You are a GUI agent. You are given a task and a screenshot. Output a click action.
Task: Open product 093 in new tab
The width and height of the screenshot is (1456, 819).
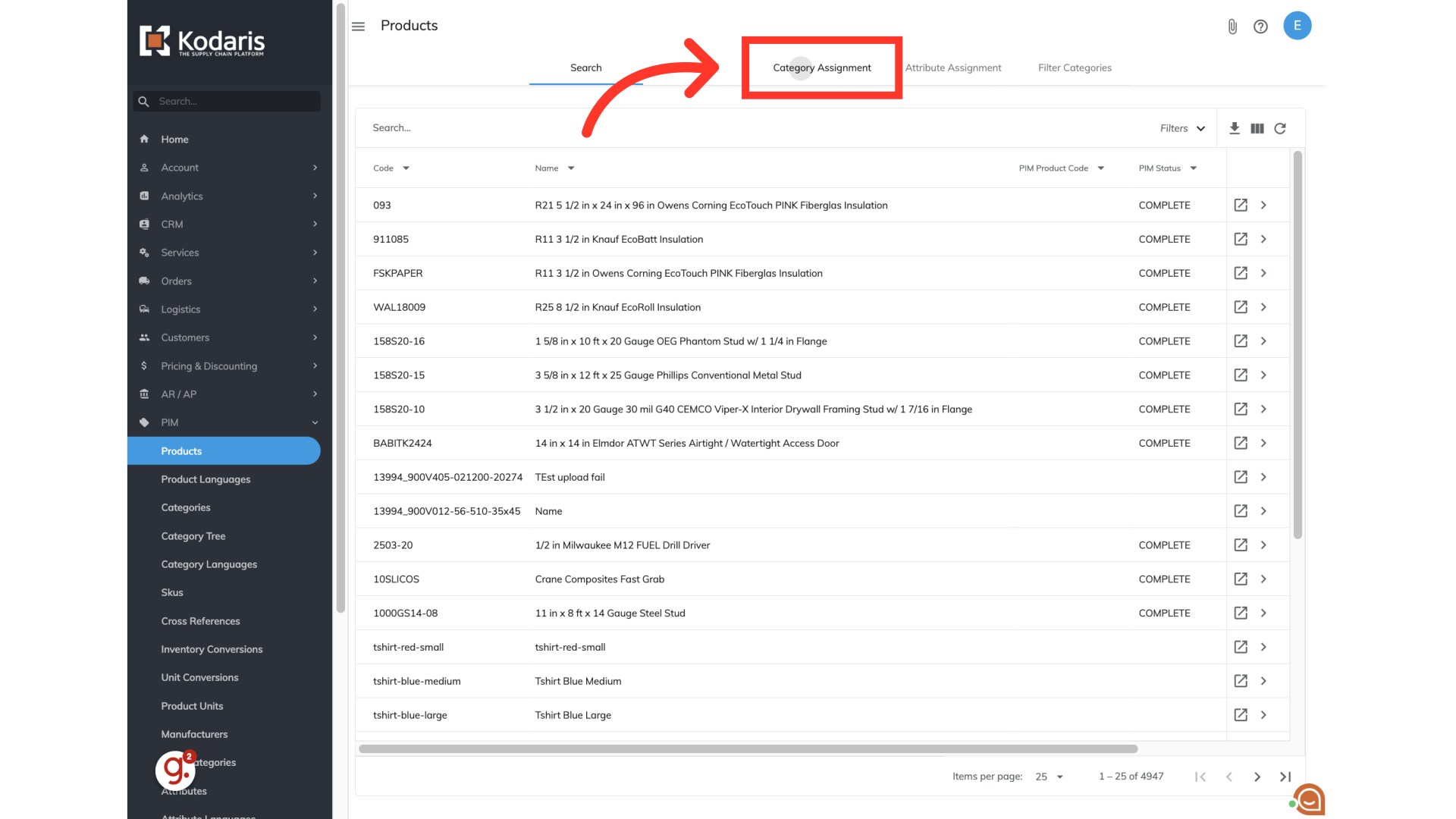pyautogui.click(x=1241, y=205)
